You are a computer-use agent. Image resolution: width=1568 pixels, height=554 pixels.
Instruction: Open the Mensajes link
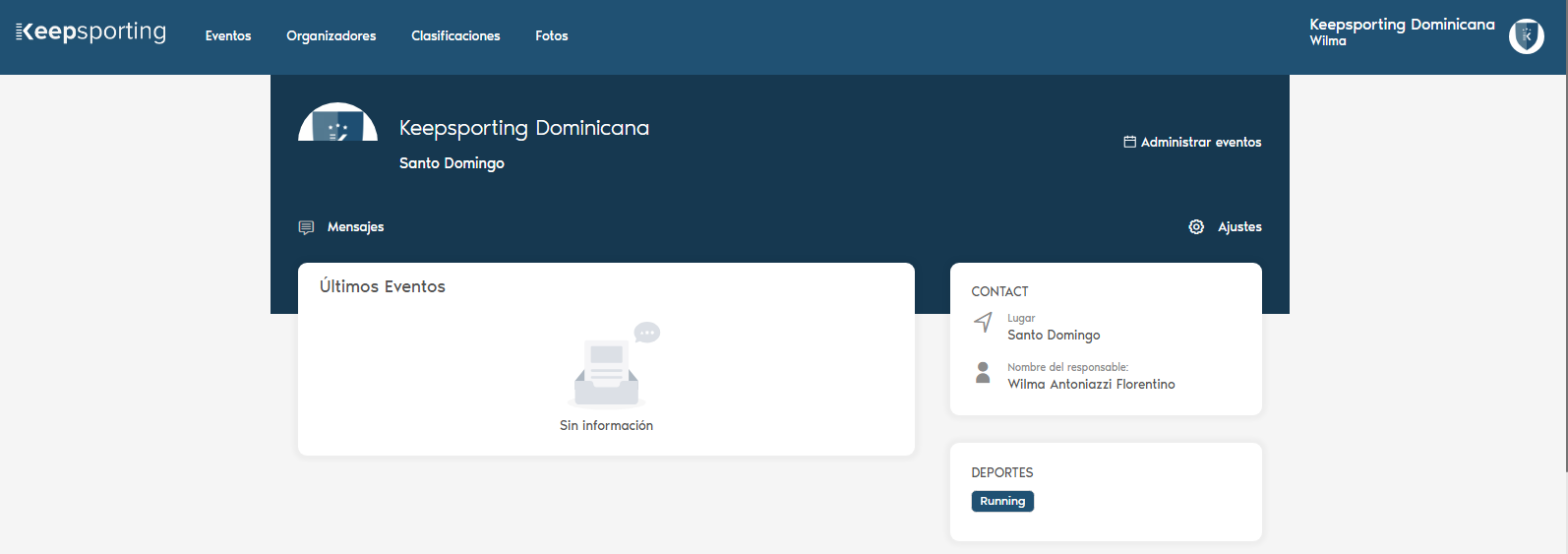(355, 227)
